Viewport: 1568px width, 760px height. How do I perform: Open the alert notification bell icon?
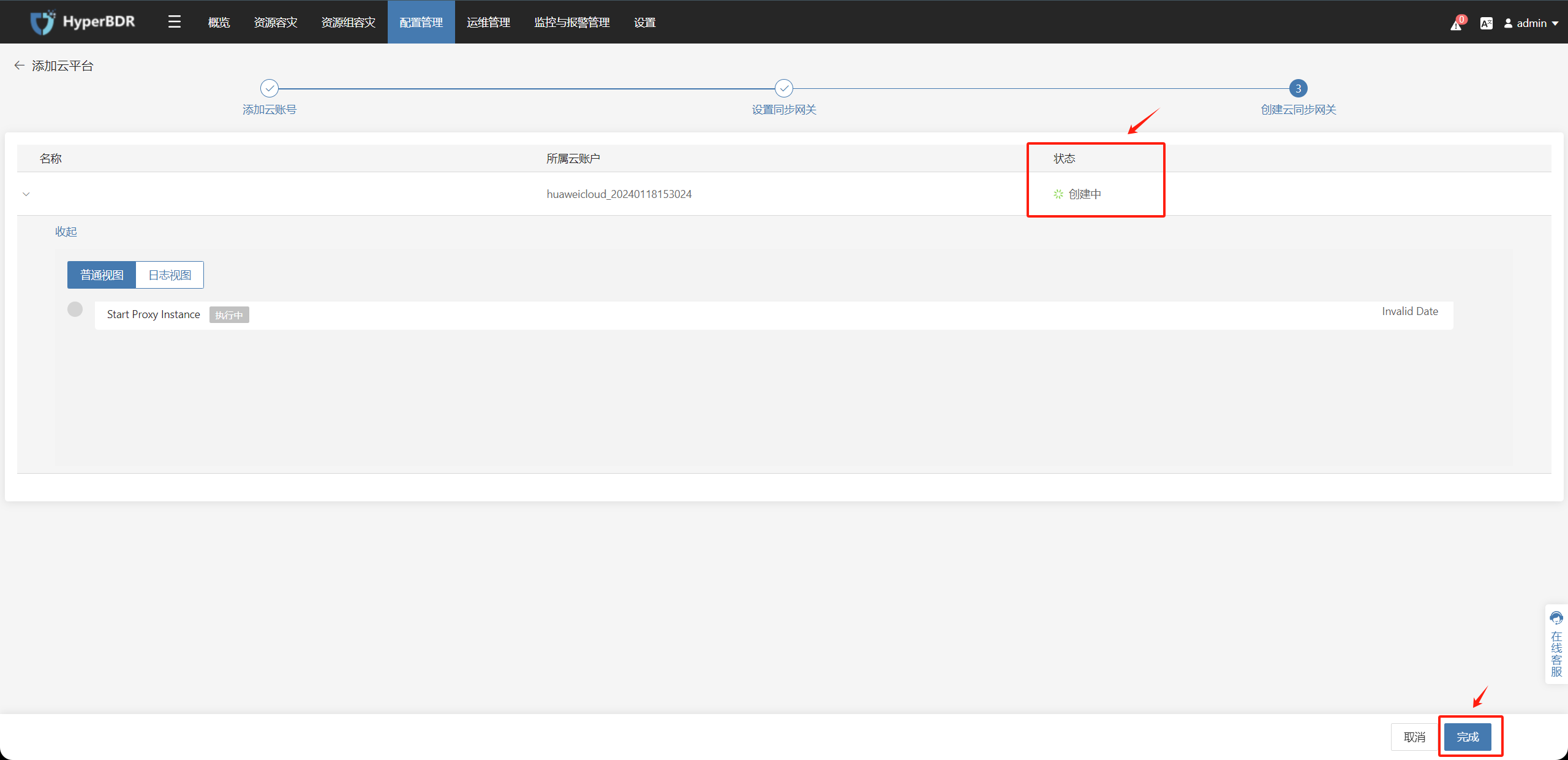tap(1457, 24)
